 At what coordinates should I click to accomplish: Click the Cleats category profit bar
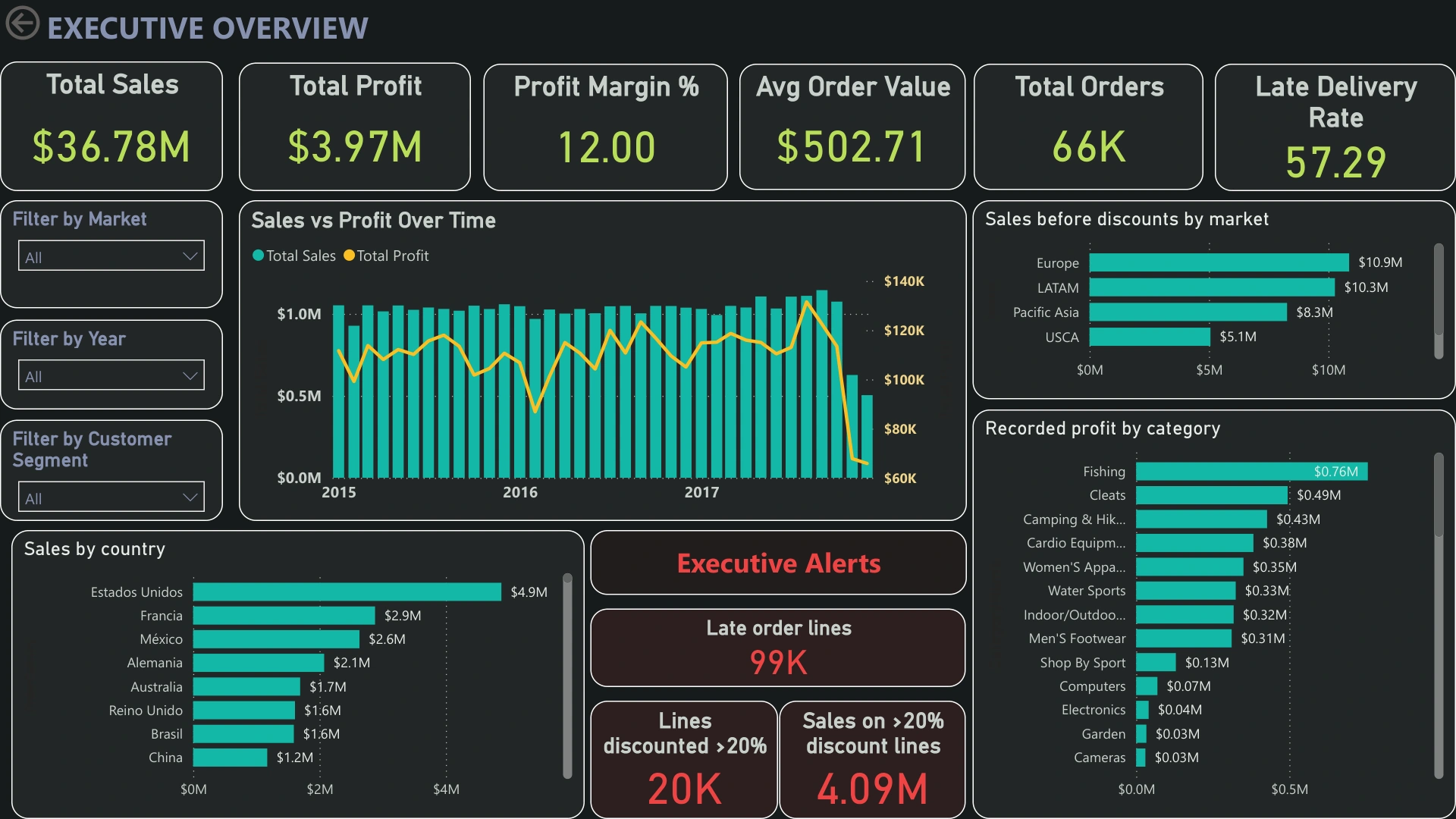point(1212,495)
